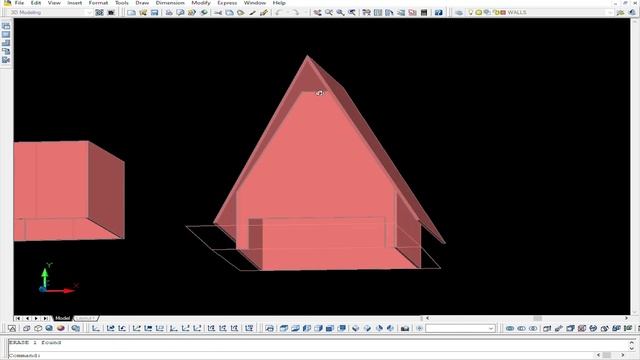
Task: Click the Undo arrow icon
Action: [279, 13]
